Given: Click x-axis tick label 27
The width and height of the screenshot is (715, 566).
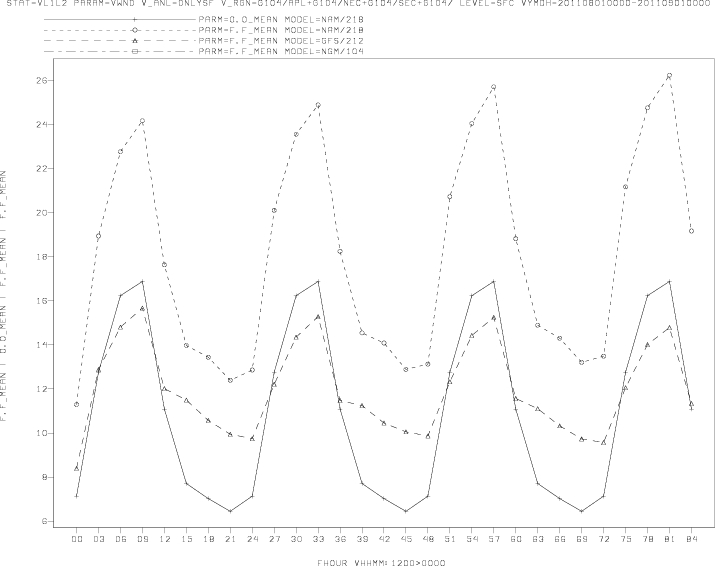Looking at the screenshot, I should point(274,539).
